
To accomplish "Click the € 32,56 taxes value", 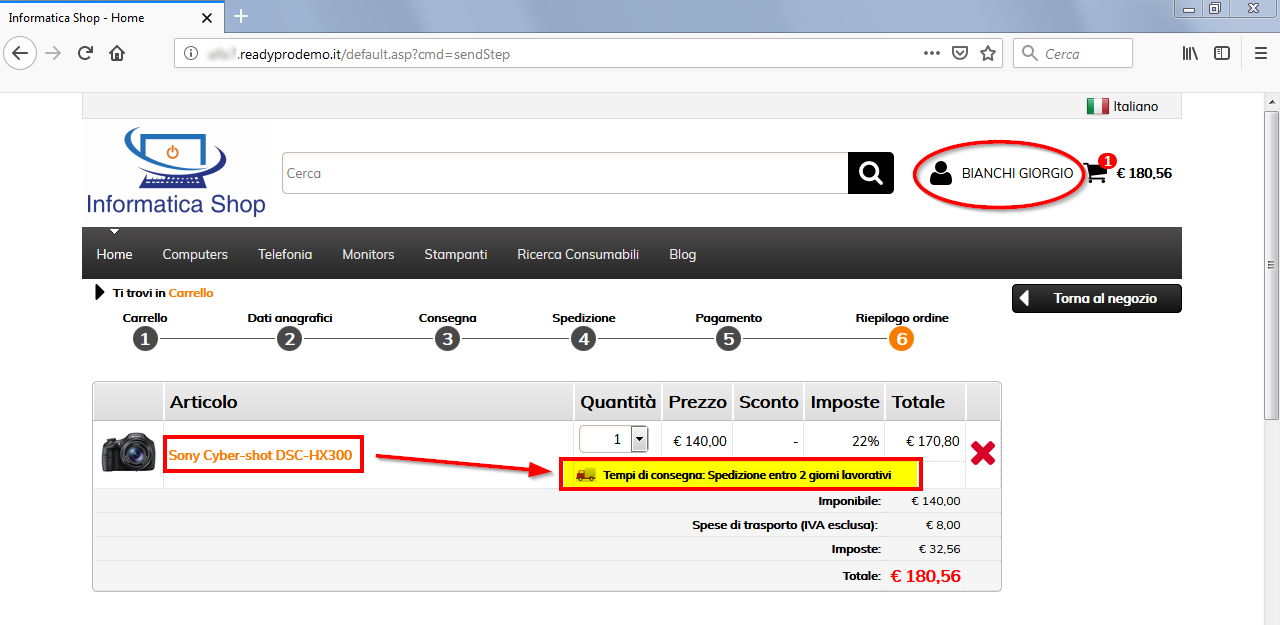I will pos(939,548).
